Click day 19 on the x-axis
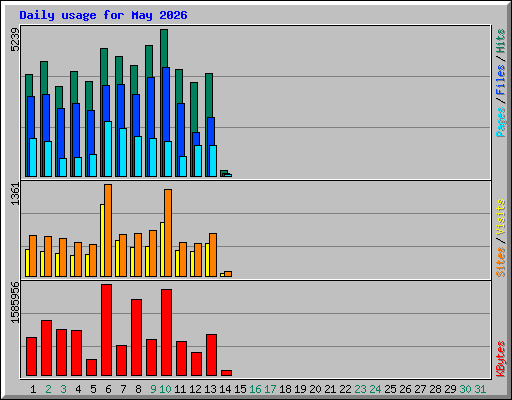The height and width of the screenshot is (400, 512). (x=300, y=389)
